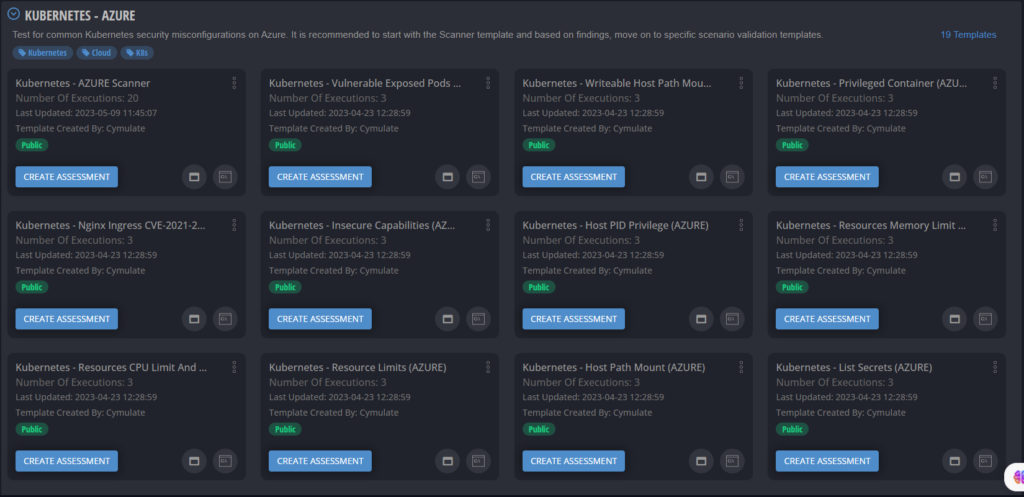This screenshot has width=1024, height=497.
Task: Open three-dot menu on List Secrets card
Action: (x=993, y=367)
